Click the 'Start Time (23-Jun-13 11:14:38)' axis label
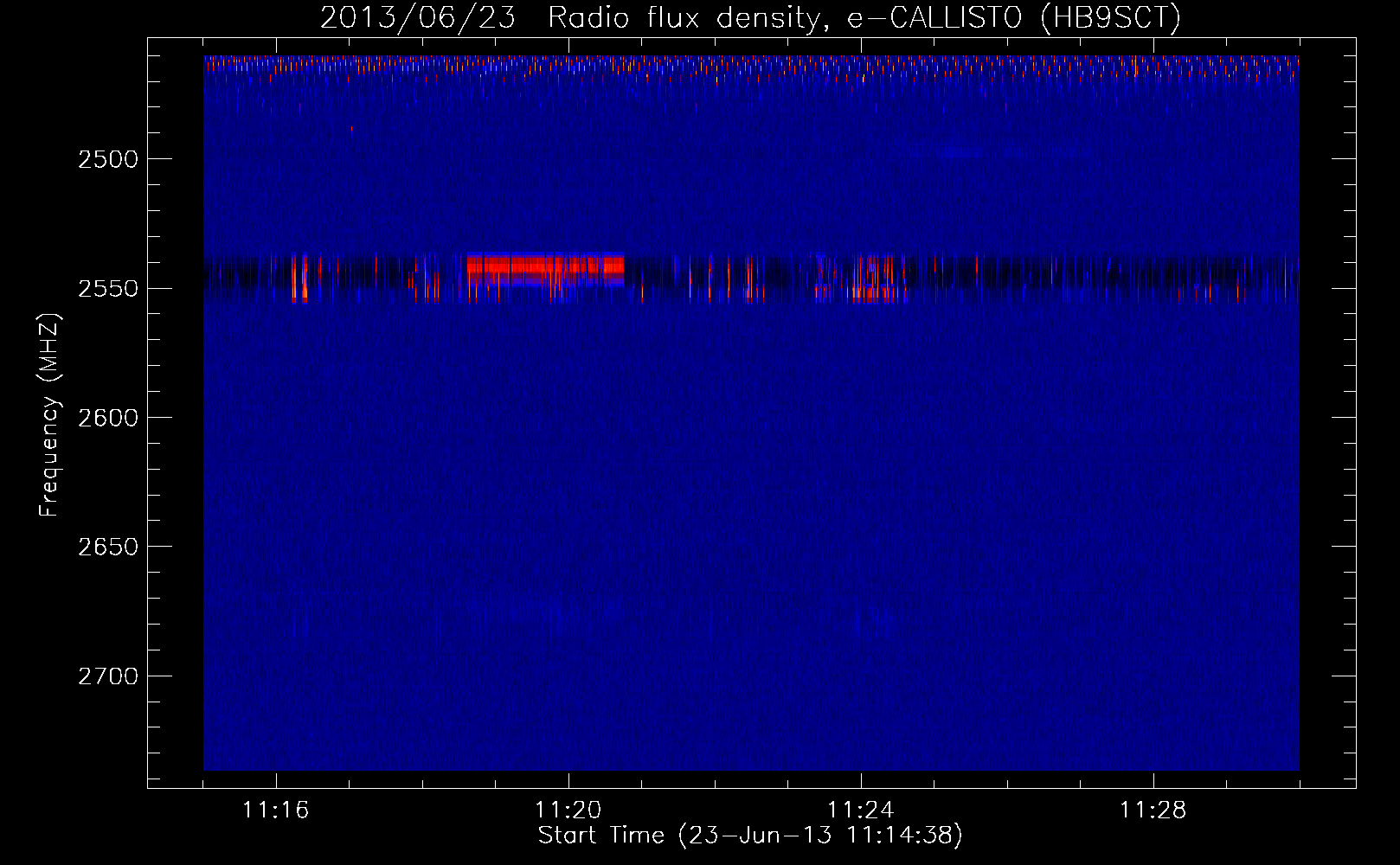Screen dimensions: 1400x865 pos(750,836)
